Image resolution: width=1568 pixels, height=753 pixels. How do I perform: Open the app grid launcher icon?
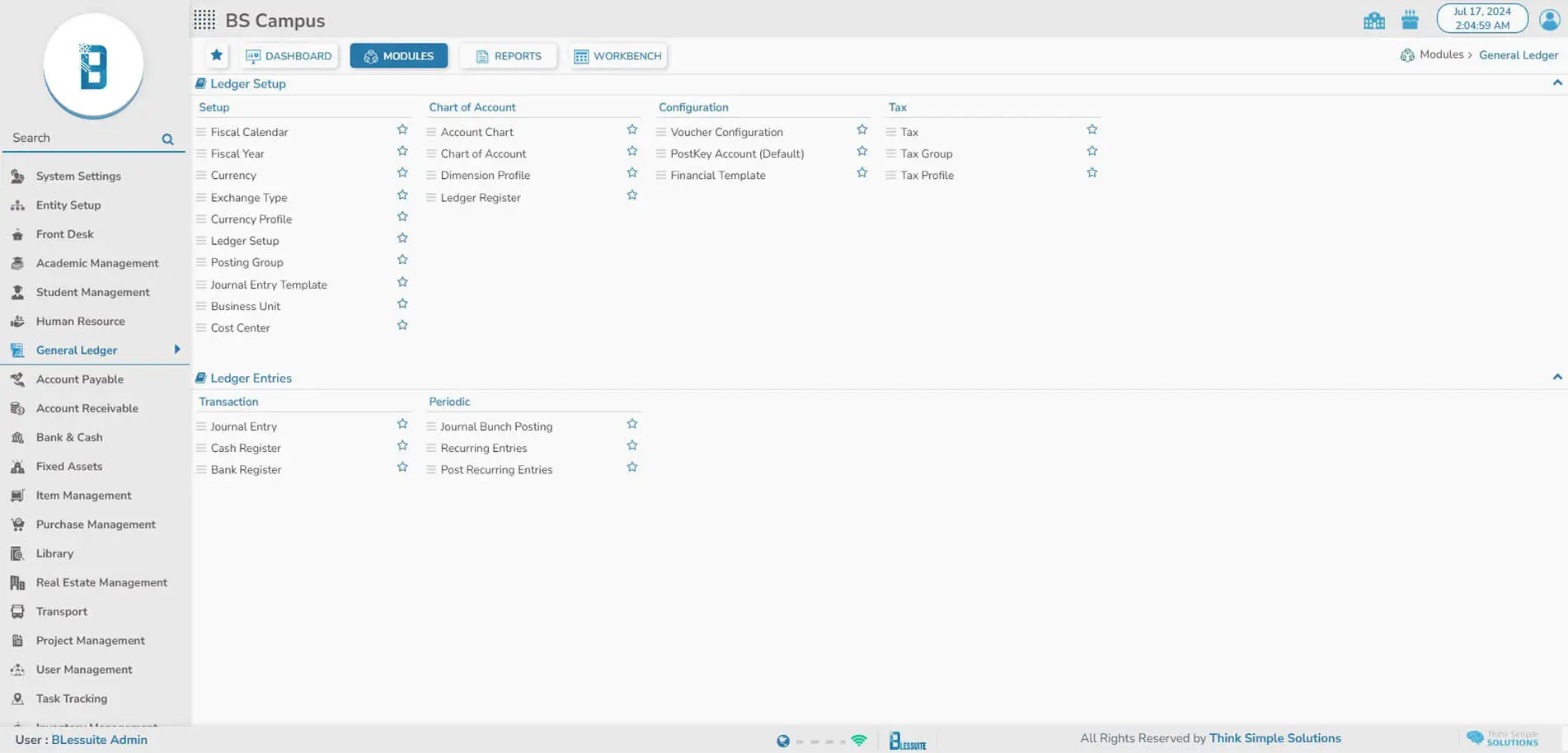point(204,20)
